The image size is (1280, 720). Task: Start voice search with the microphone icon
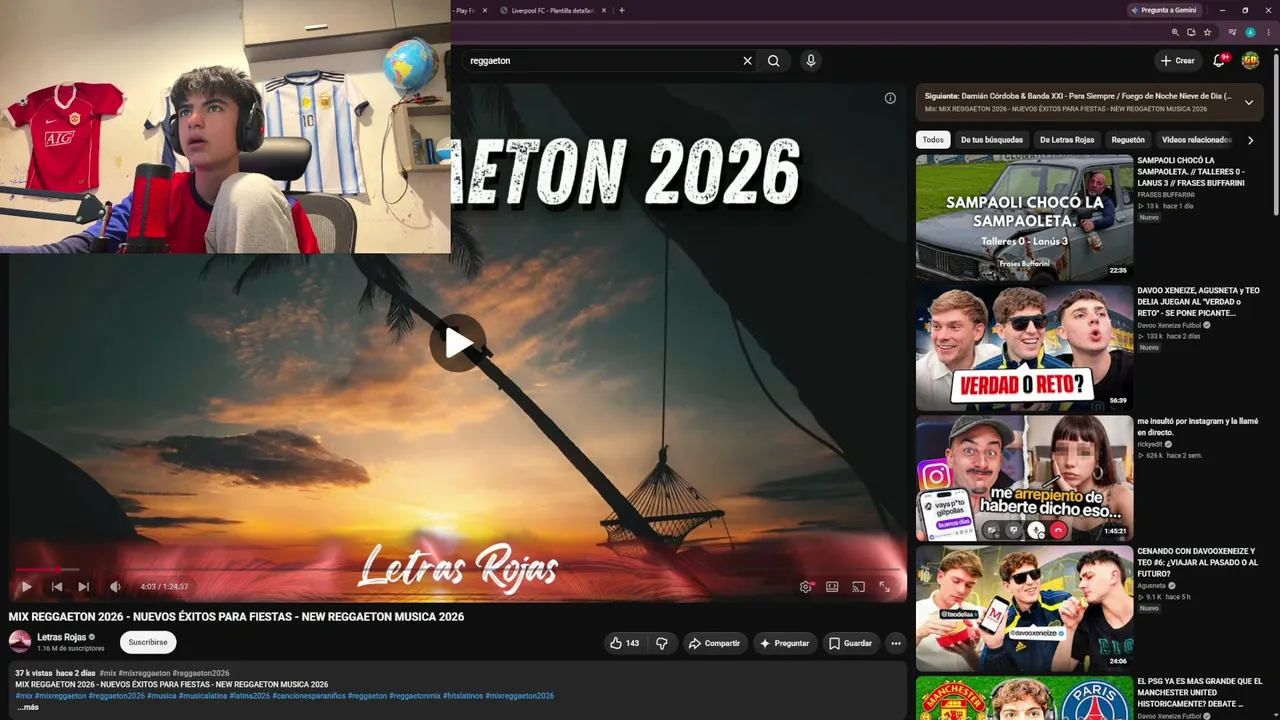[811, 61]
